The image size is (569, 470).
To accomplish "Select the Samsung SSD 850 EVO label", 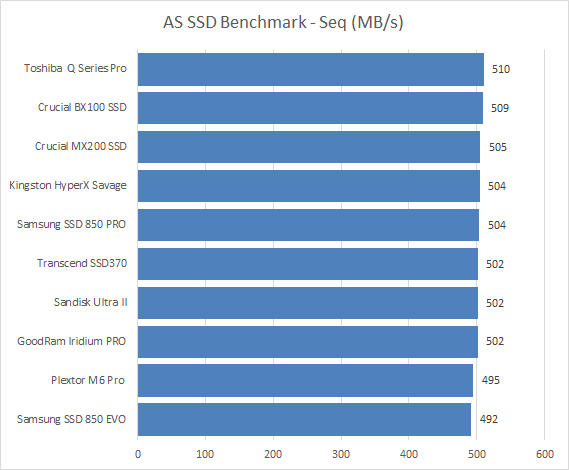I will (x=71, y=419).
